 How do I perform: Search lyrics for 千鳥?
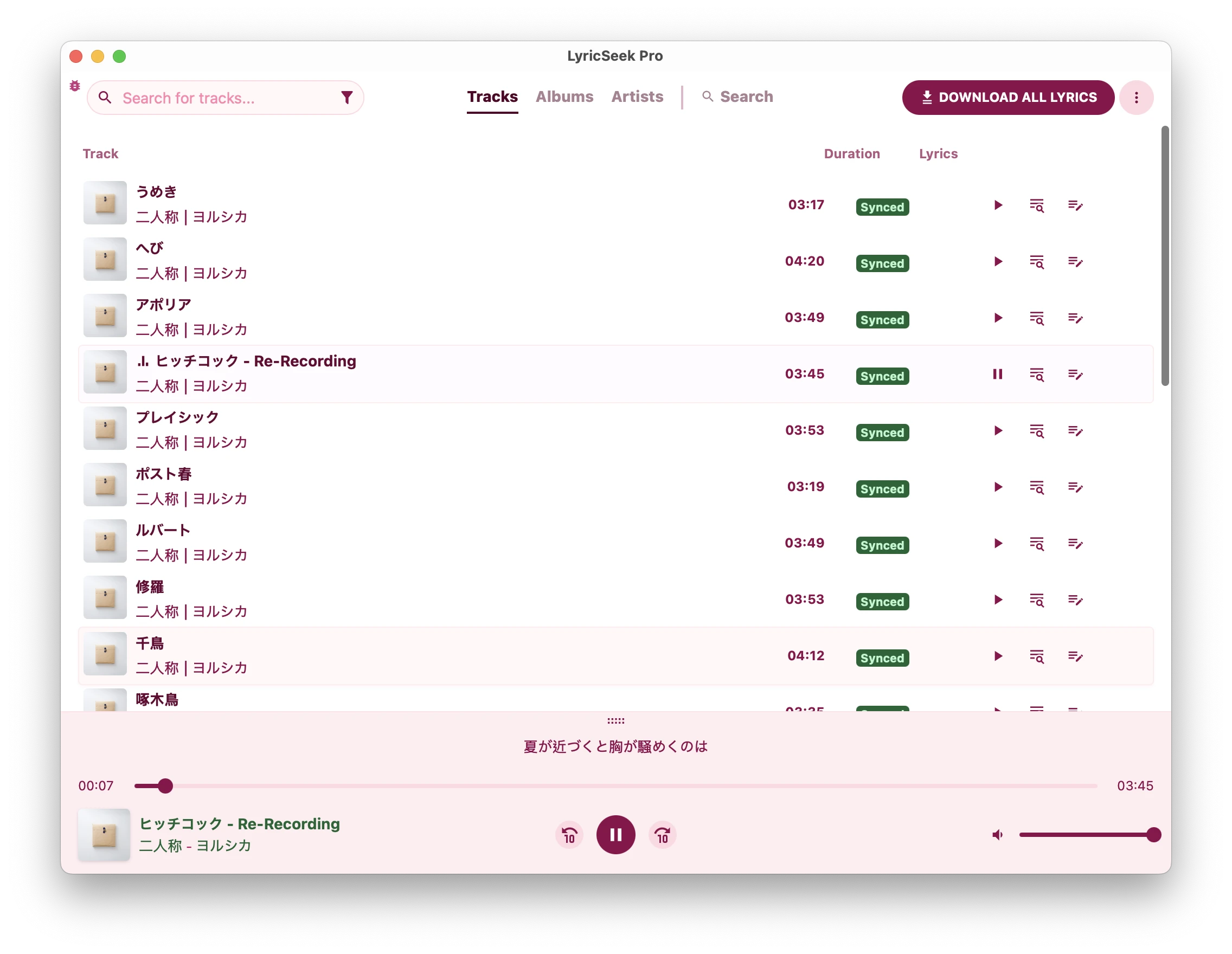coord(1037,656)
